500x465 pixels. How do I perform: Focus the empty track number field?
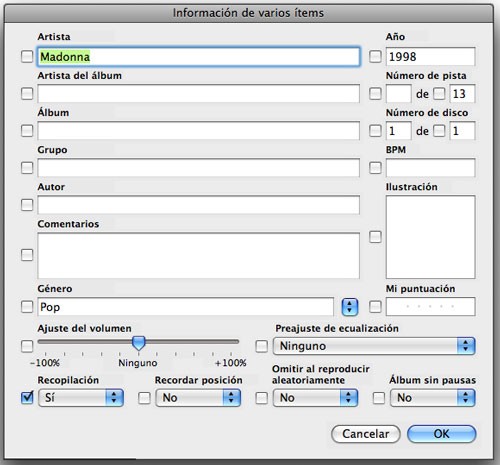[x=399, y=94]
